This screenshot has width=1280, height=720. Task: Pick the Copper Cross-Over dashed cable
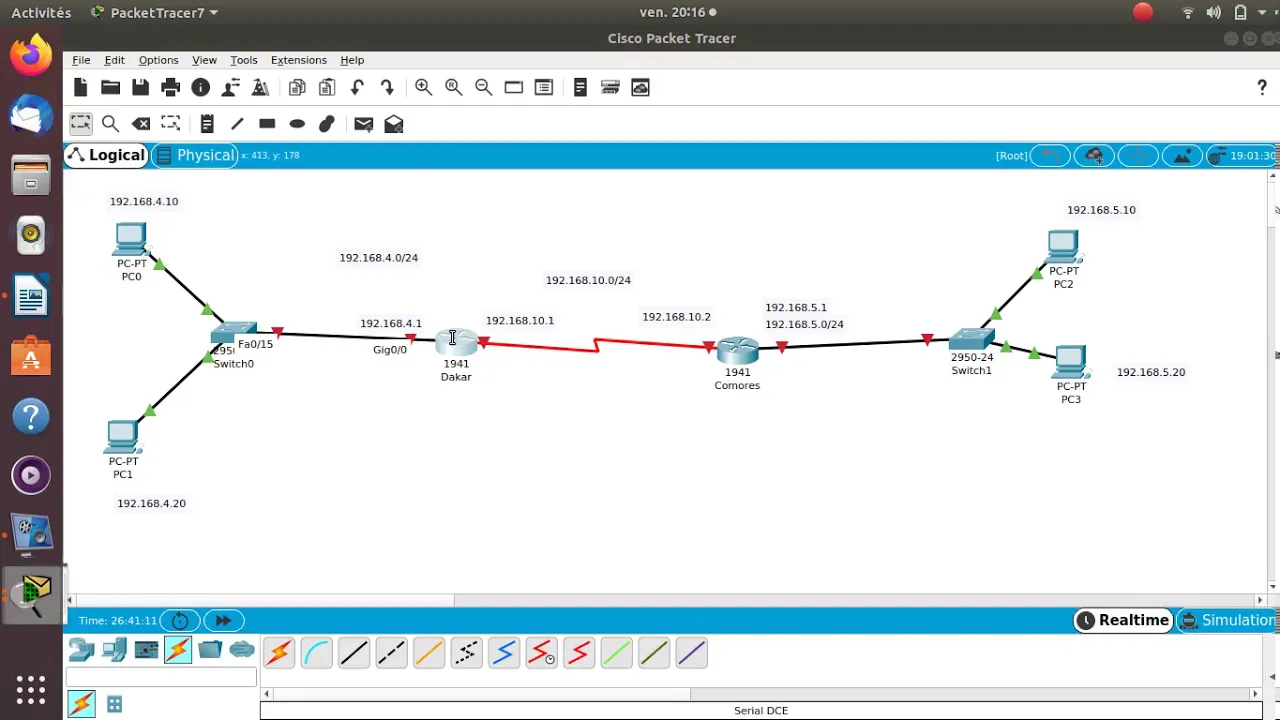coord(392,654)
